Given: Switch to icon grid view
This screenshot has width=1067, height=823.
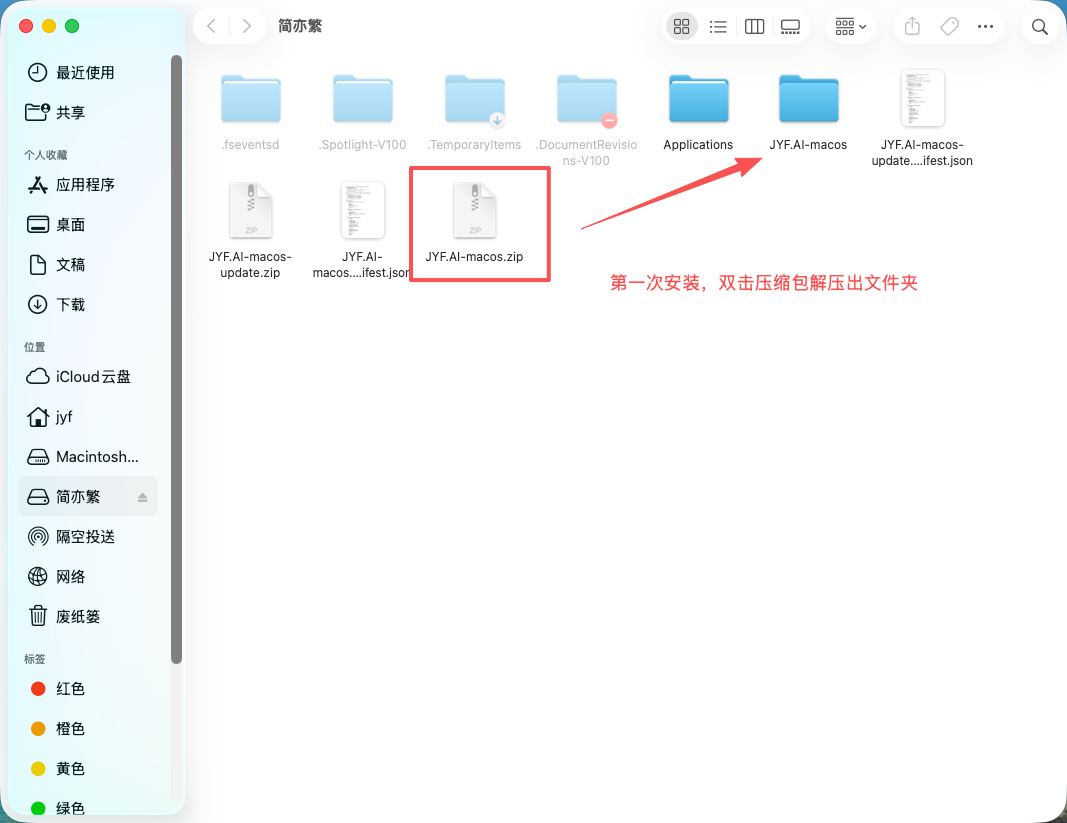Looking at the screenshot, I should pos(681,27).
